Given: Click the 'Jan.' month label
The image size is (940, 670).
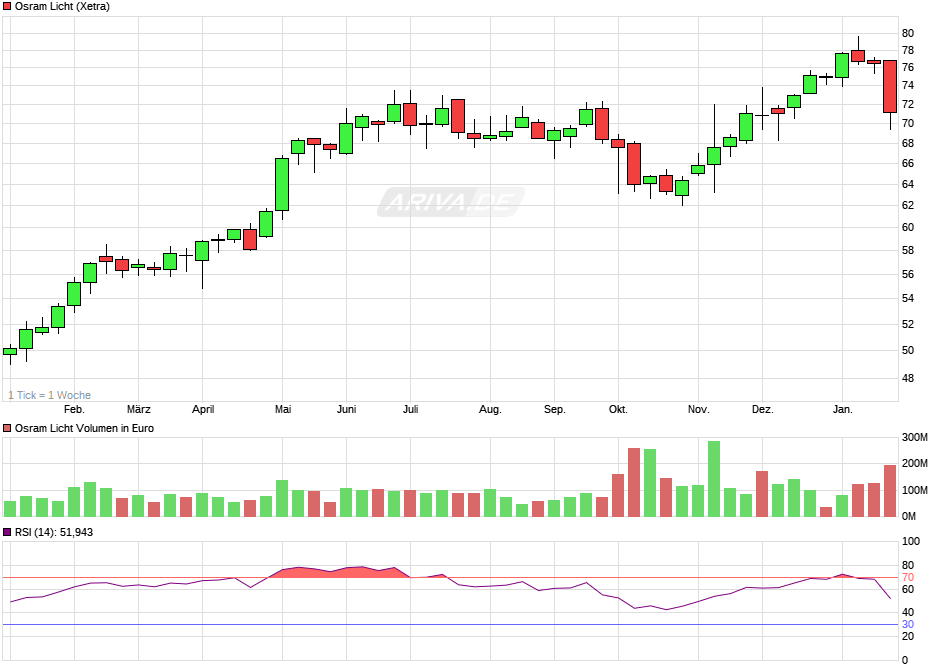Looking at the screenshot, I should tap(842, 409).
